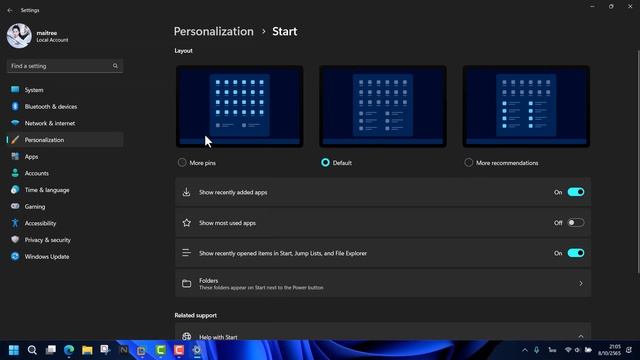Image resolution: width=640 pixels, height=360 pixels.
Task: Choose the More recommendations layout thumbnail
Action: (526, 106)
